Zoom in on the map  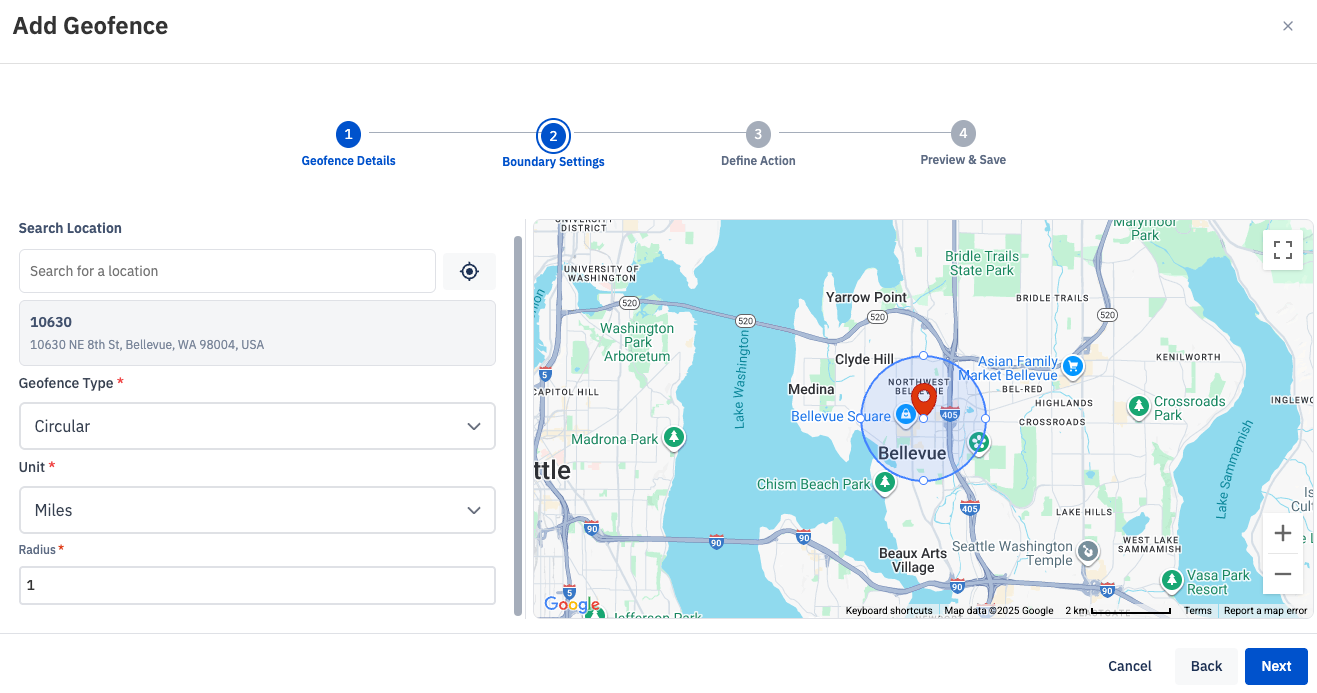point(1283,533)
